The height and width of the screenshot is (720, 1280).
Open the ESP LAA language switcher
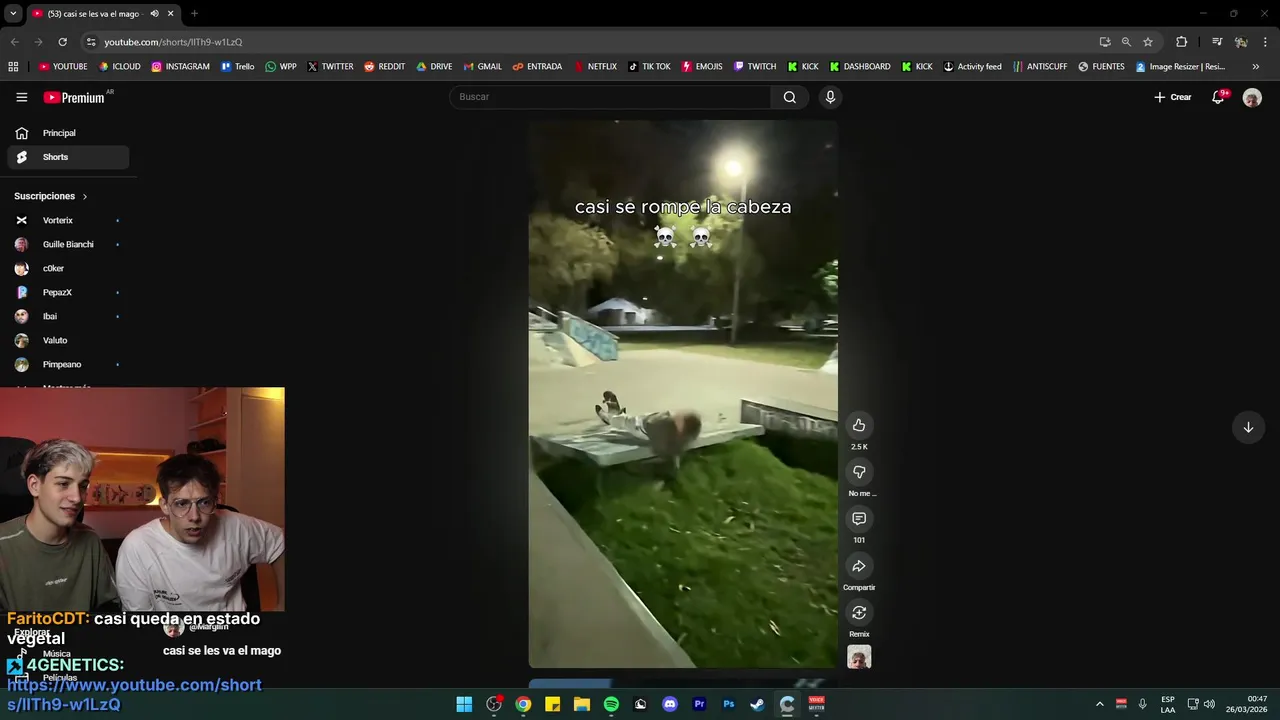1168,704
